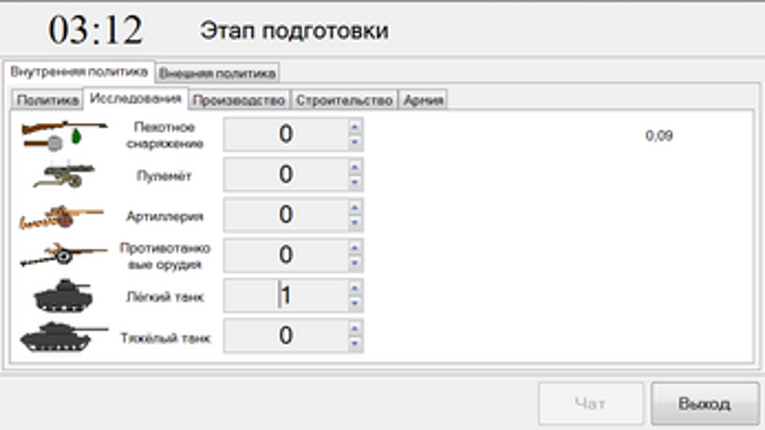Click the anti-tank gun icon
Viewport: 765px width, 430px height.
point(63,255)
